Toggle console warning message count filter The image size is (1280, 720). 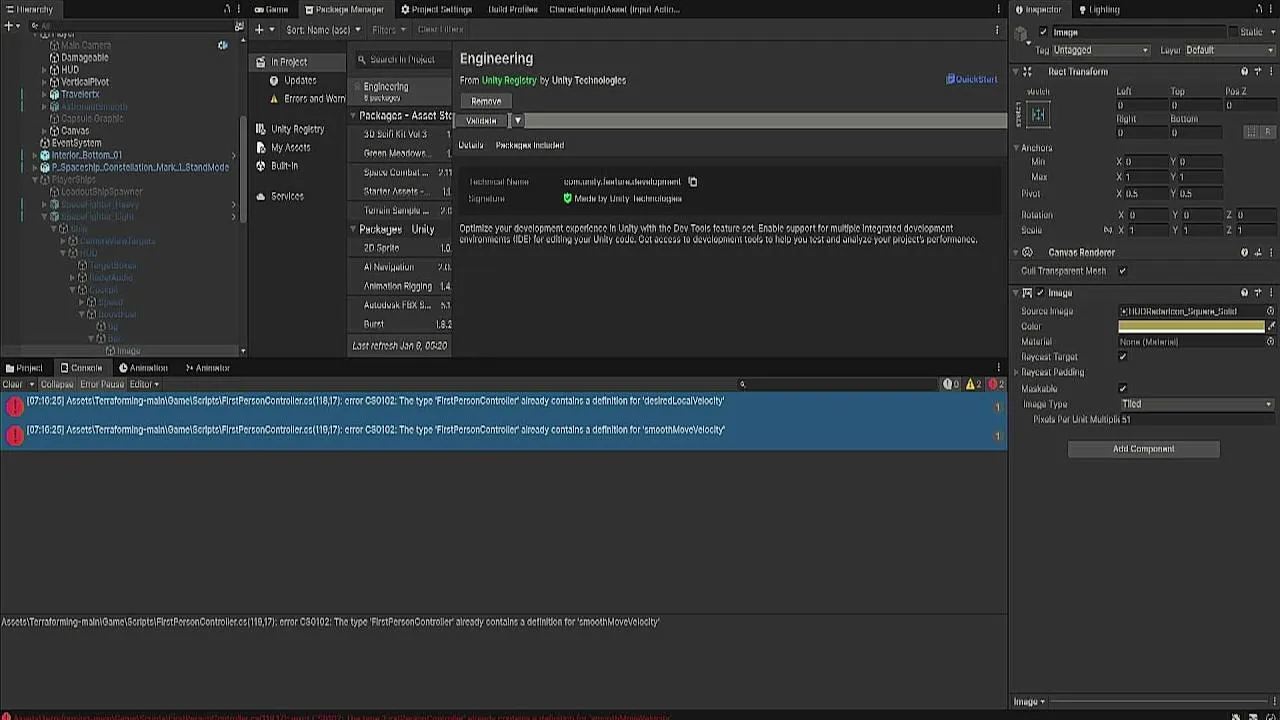[973, 384]
